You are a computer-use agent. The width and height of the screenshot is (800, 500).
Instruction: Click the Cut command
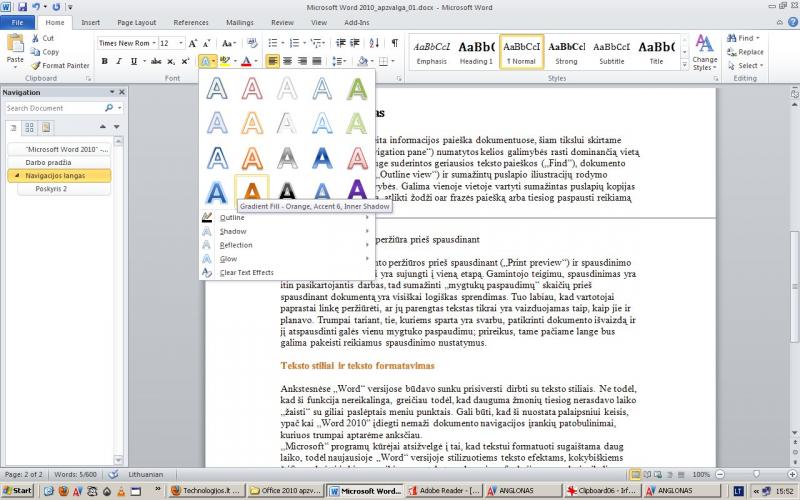pos(42,38)
